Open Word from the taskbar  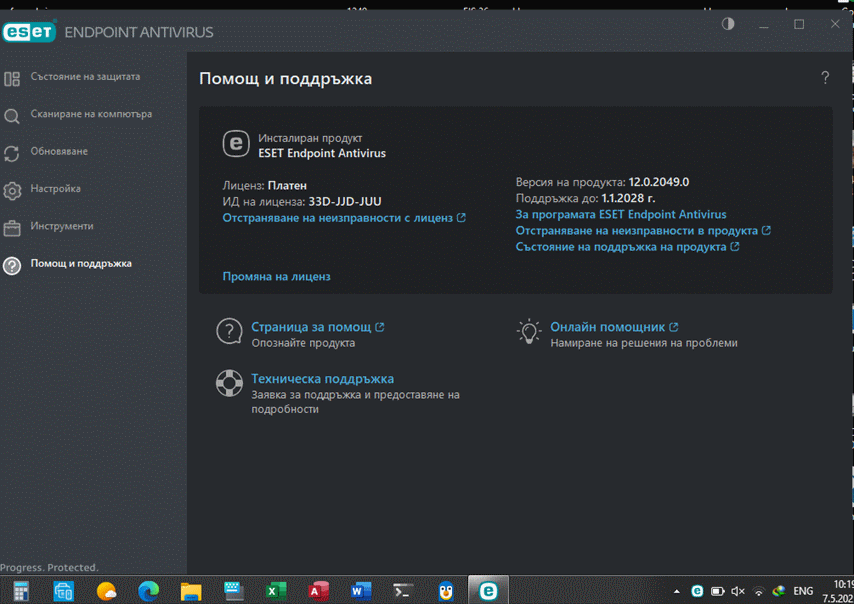pos(361,591)
